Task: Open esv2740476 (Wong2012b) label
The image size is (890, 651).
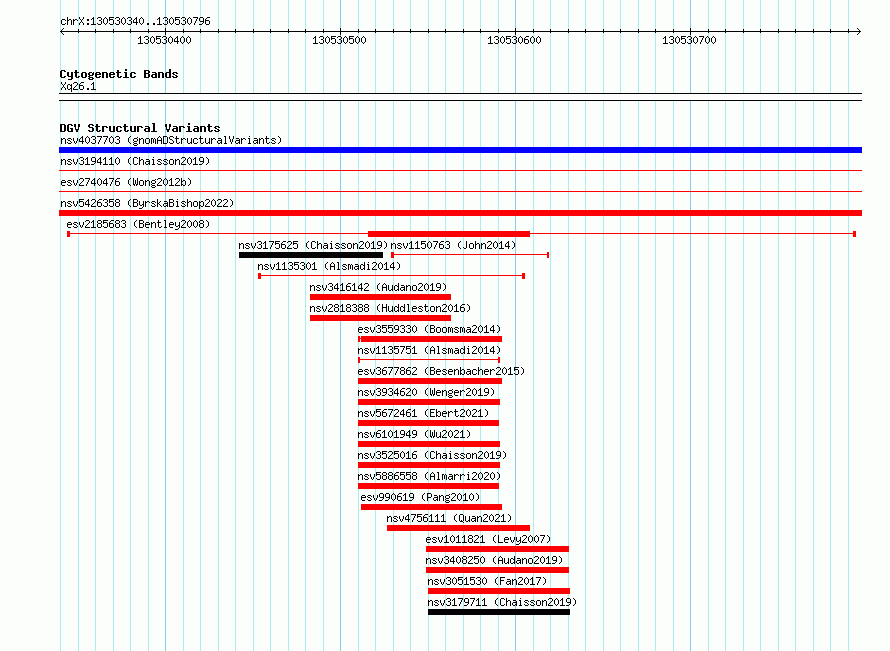Action: click(x=126, y=182)
